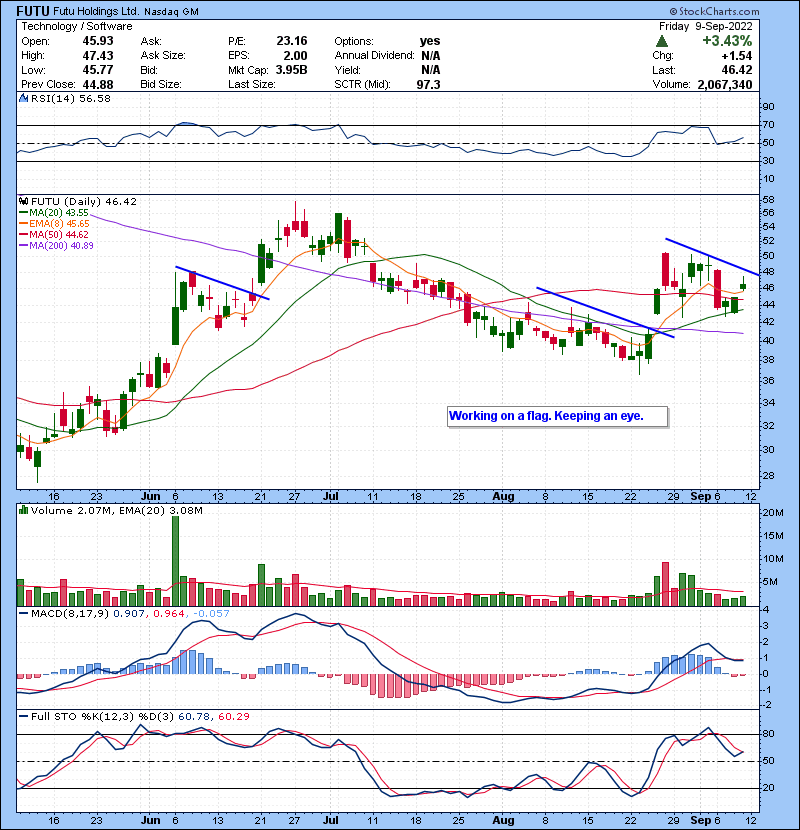Click the 90 label on RSI axis
Image resolution: width=800 pixels, height=830 pixels.
click(x=768, y=107)
